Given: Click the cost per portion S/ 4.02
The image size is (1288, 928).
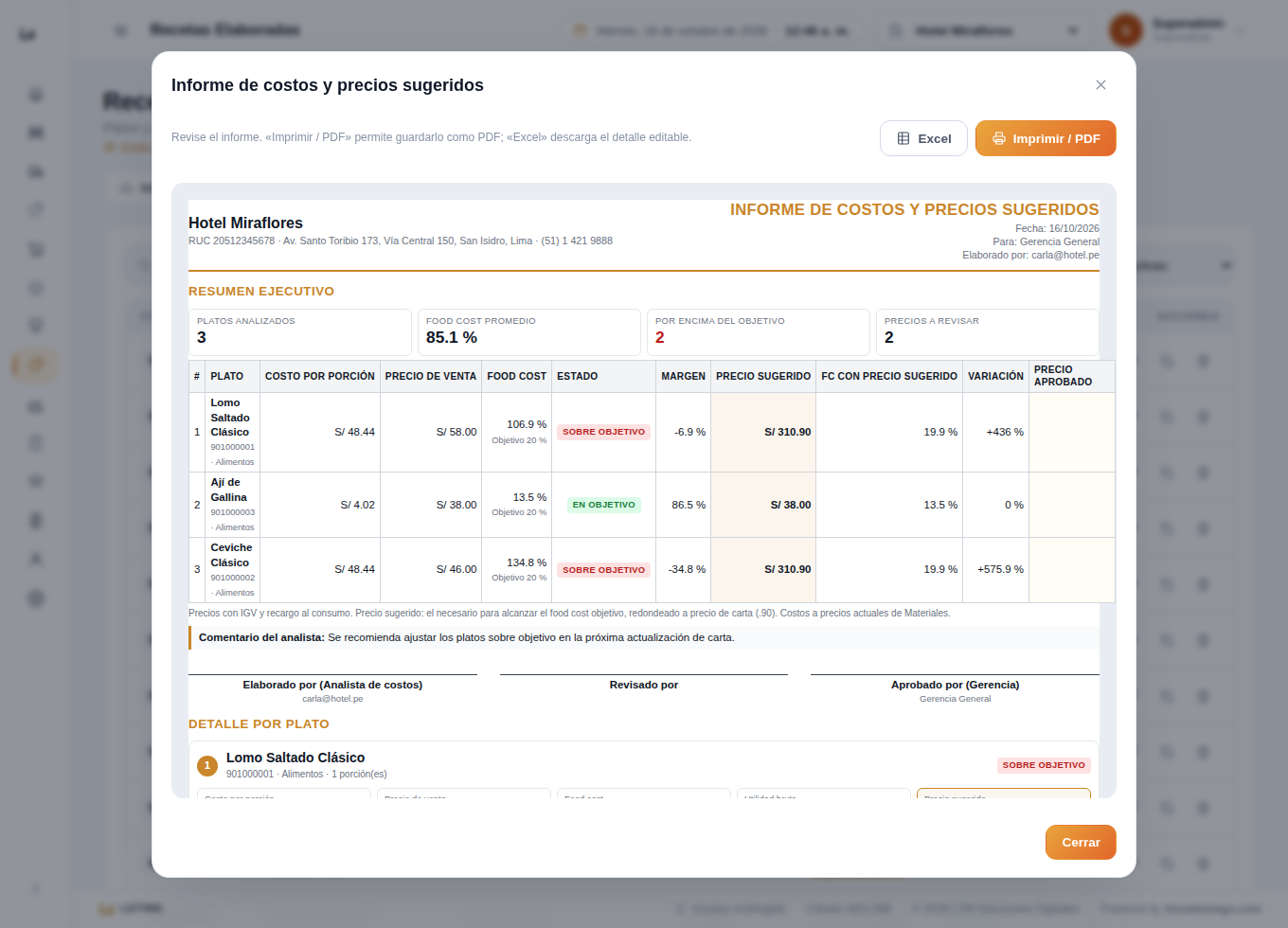Looking at the screenshot, I should [358, 505].
